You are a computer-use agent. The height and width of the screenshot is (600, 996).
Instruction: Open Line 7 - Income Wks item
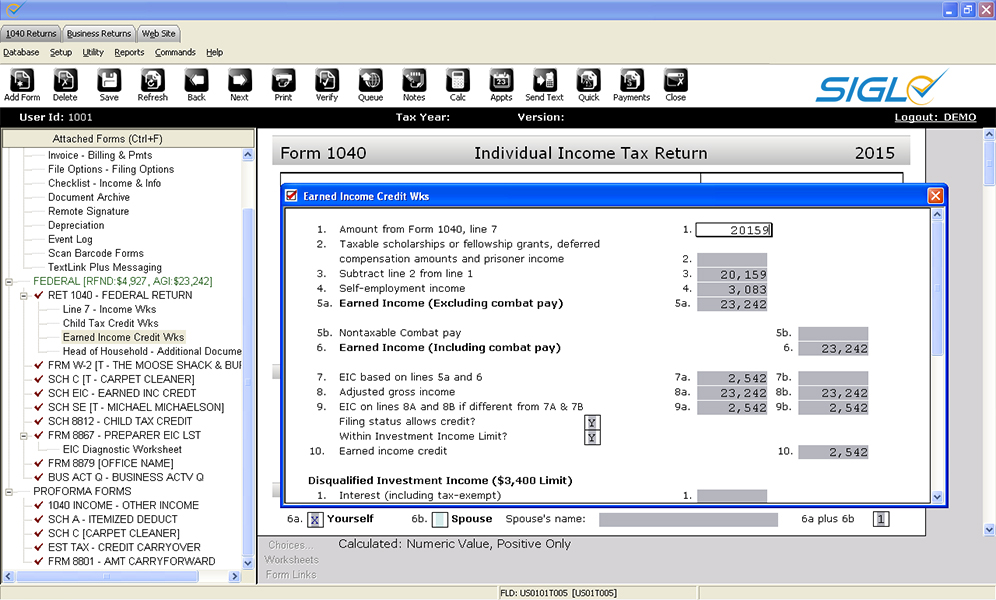click(109, 309)
